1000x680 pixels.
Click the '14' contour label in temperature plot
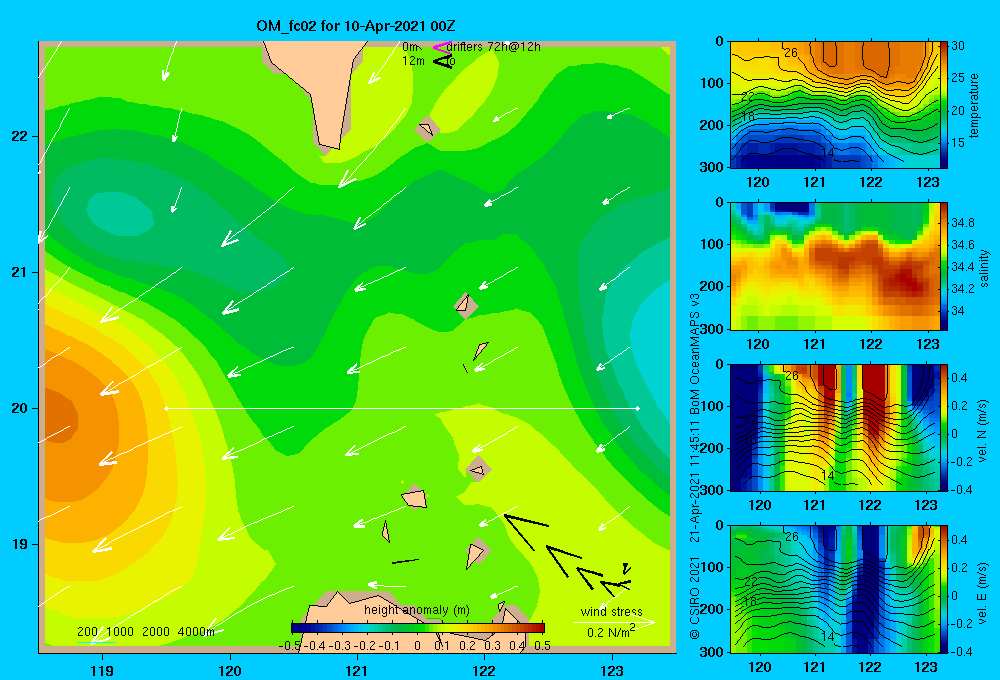pos(827,153)
